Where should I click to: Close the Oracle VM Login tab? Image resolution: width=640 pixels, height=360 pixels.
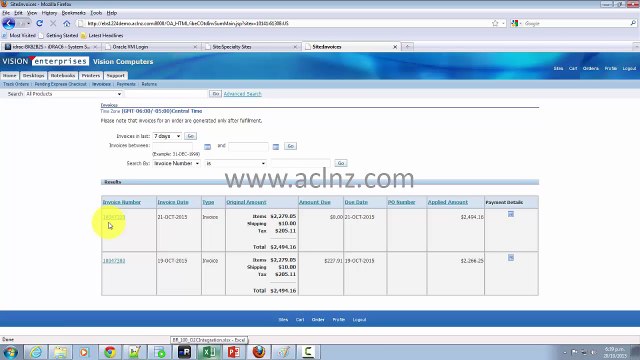[x=195, y=47]
